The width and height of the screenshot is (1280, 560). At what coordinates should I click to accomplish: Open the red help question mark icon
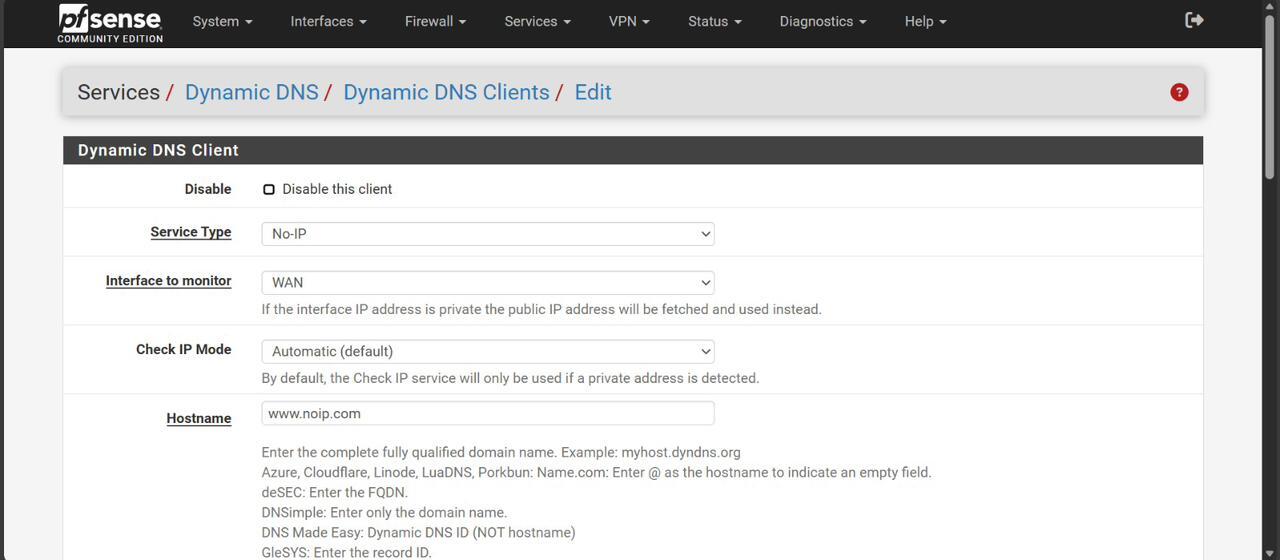click(1179, 92)
